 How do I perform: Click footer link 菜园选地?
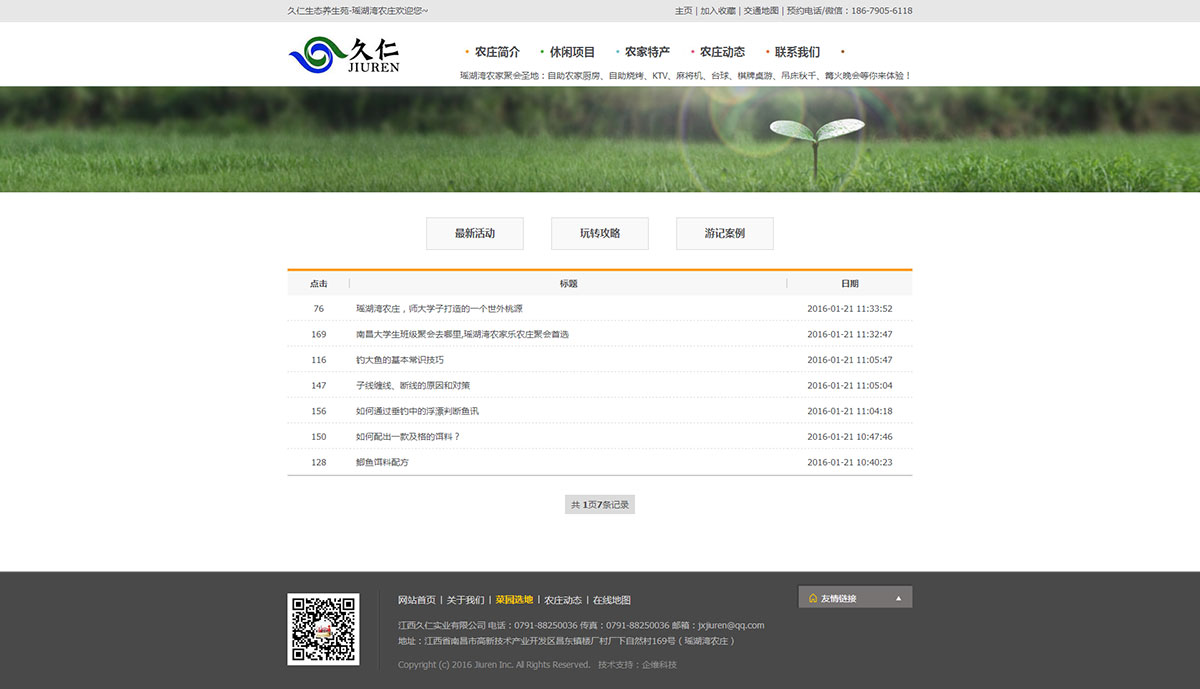click(x=514, y=600)
